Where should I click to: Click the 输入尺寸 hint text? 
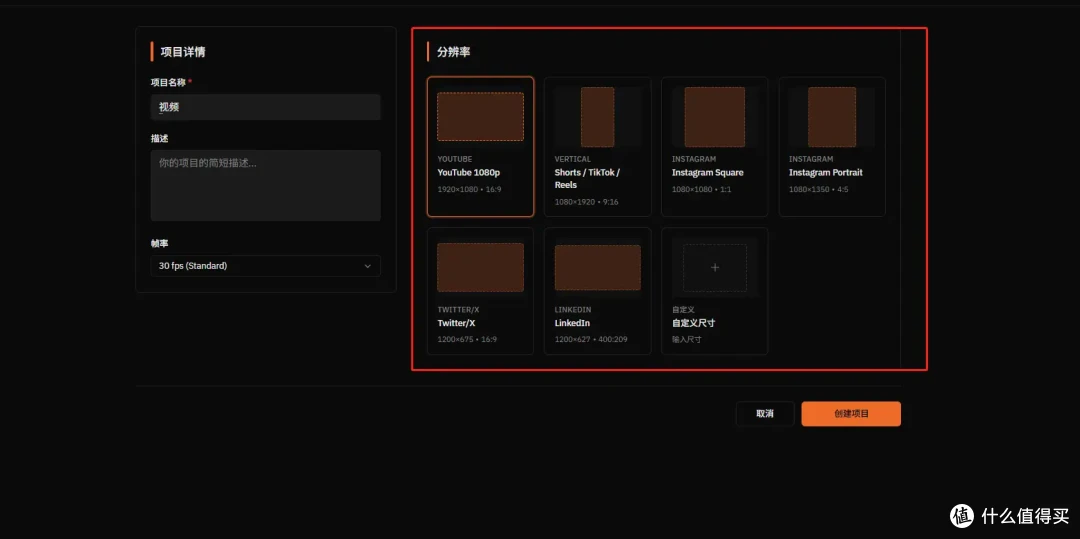click(687, 339)
